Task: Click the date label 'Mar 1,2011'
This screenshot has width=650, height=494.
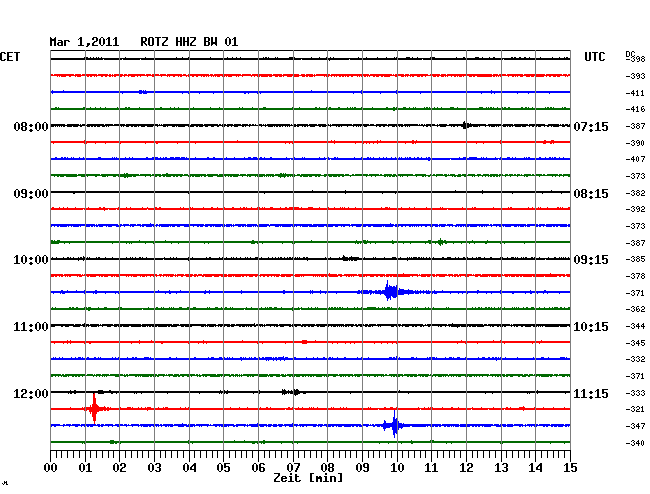Action: coord(84,42)
